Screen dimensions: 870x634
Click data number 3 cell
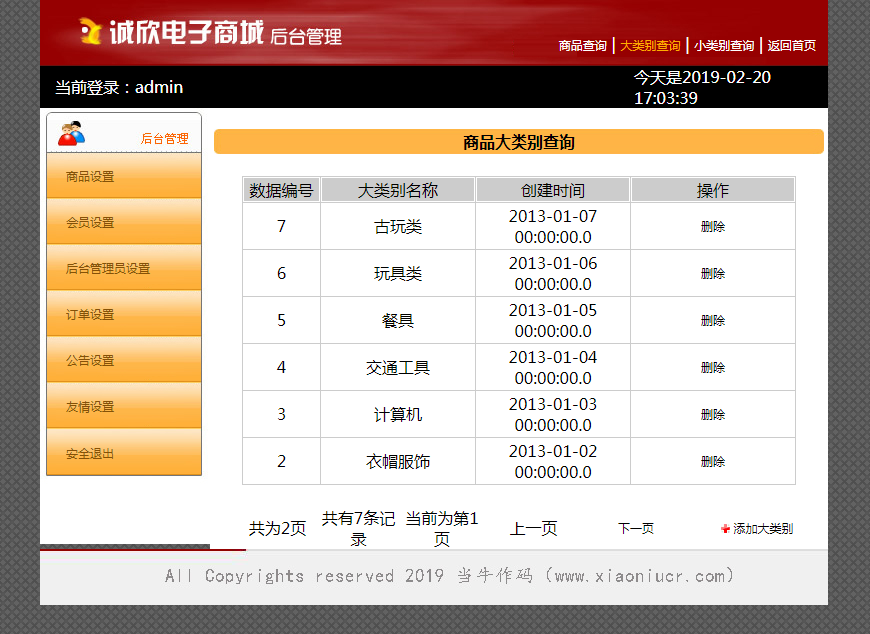click(x=281, y=414)
